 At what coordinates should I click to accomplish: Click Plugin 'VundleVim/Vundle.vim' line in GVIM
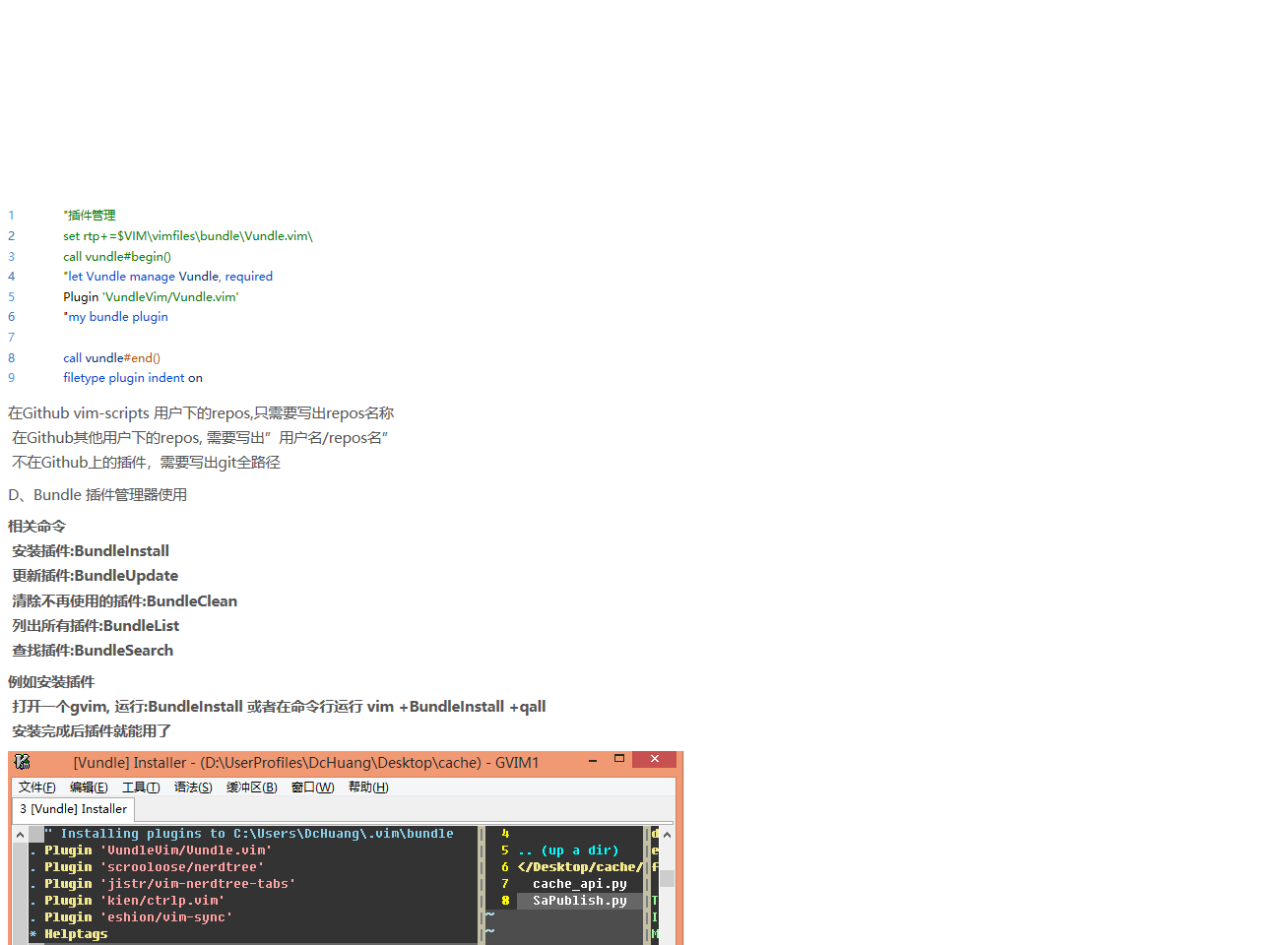point(158,850)
